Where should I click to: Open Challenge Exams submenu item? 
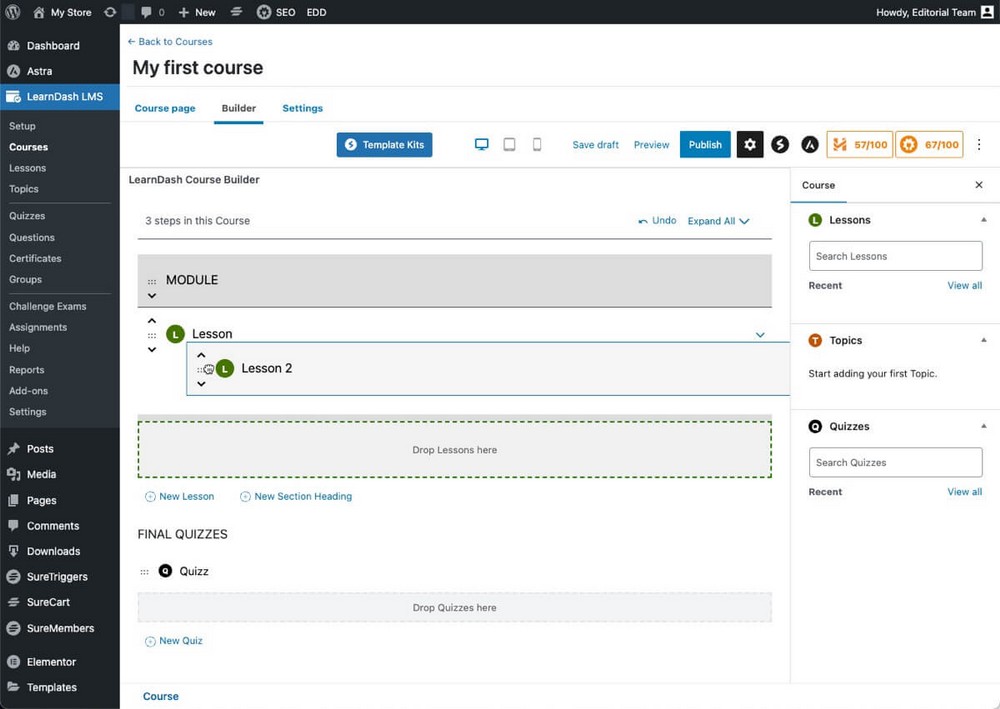pos(47,307)
